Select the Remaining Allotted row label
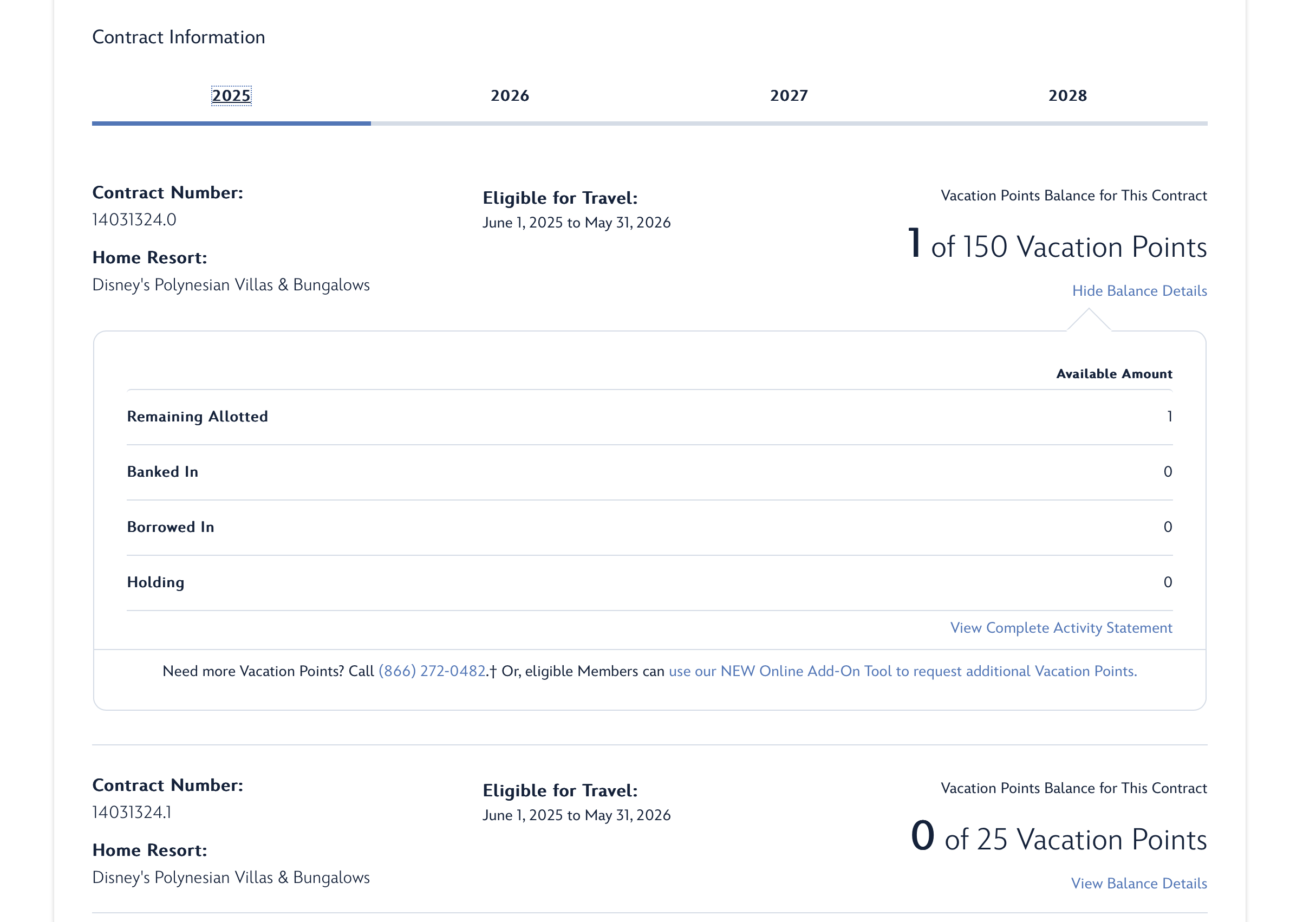 pyautogui.click(x=197, y=416)
